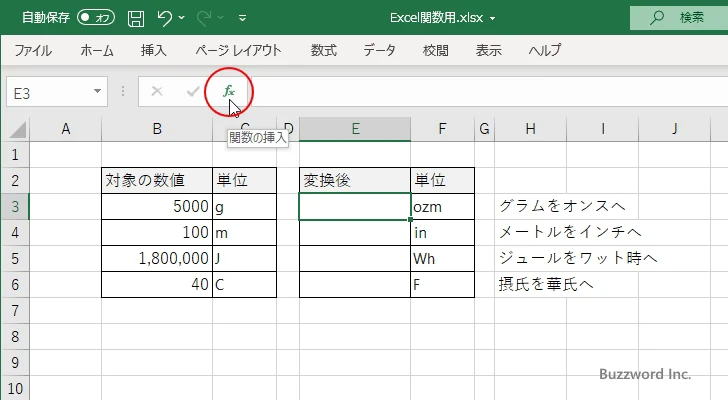
Task: Select column H header
Action: [x=531, y=129]
